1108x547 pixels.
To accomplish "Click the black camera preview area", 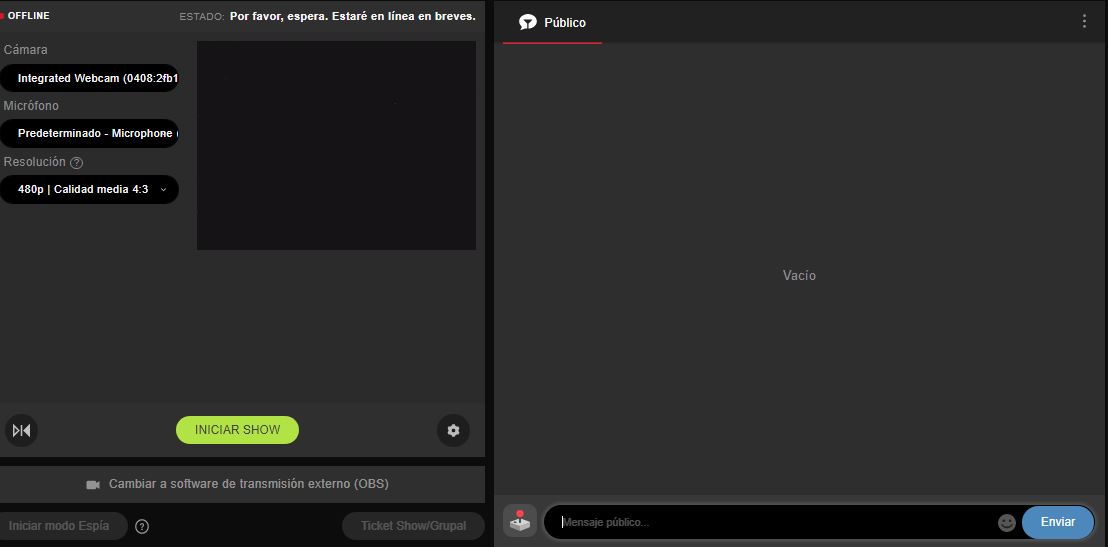I will 336,146.
